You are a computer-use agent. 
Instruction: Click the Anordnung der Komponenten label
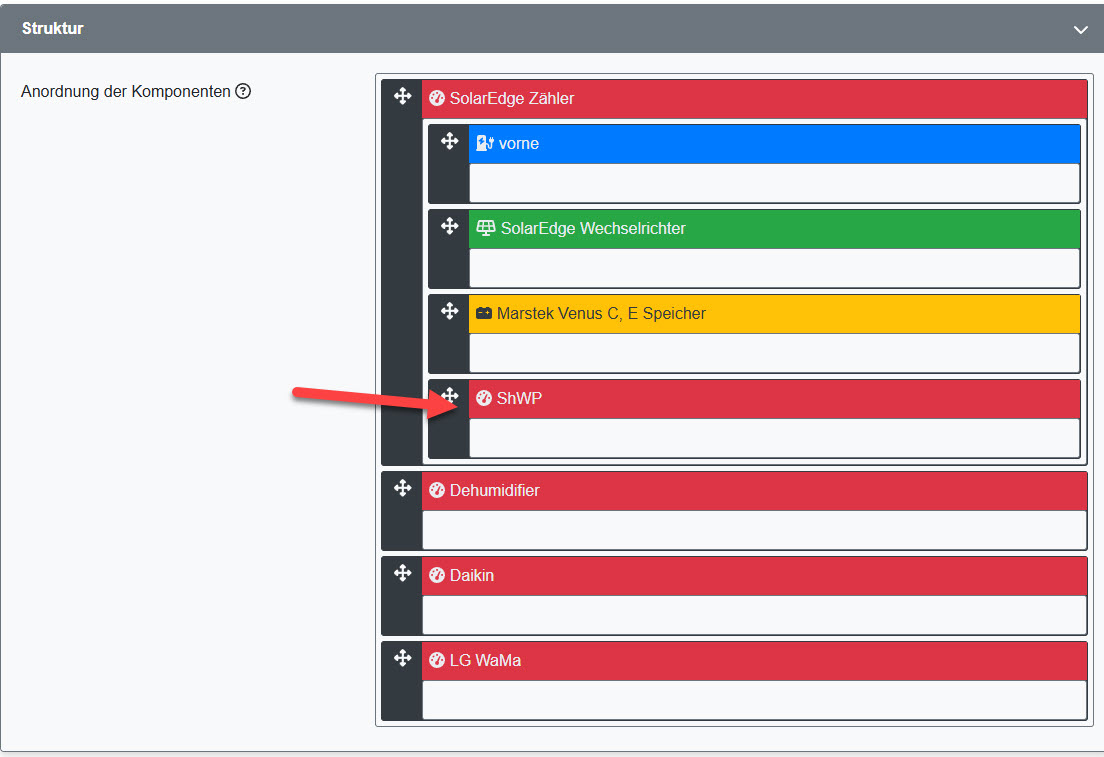pos(126,92)
